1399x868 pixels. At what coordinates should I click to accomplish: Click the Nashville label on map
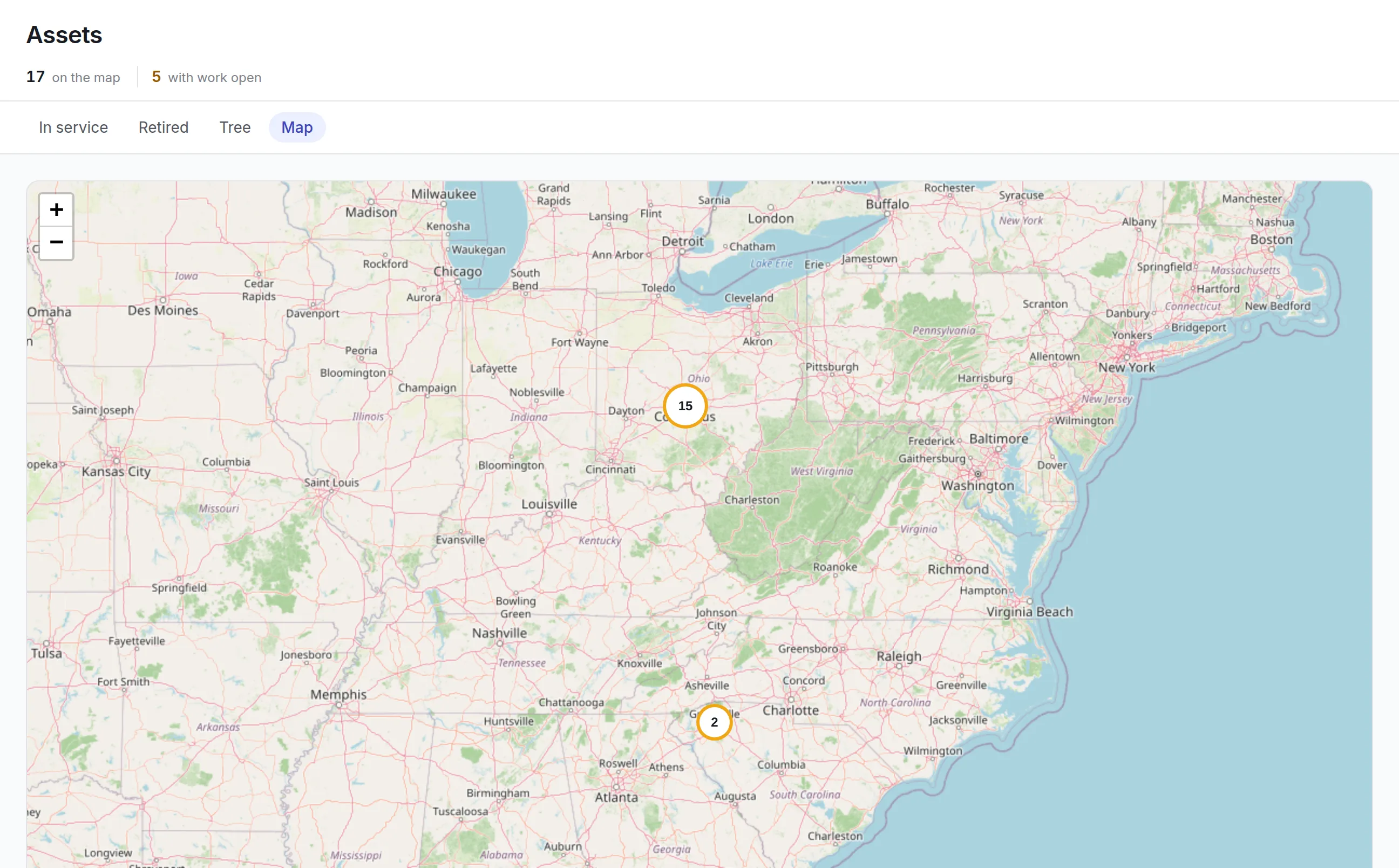pyautogui.click(x=499, y=633)
